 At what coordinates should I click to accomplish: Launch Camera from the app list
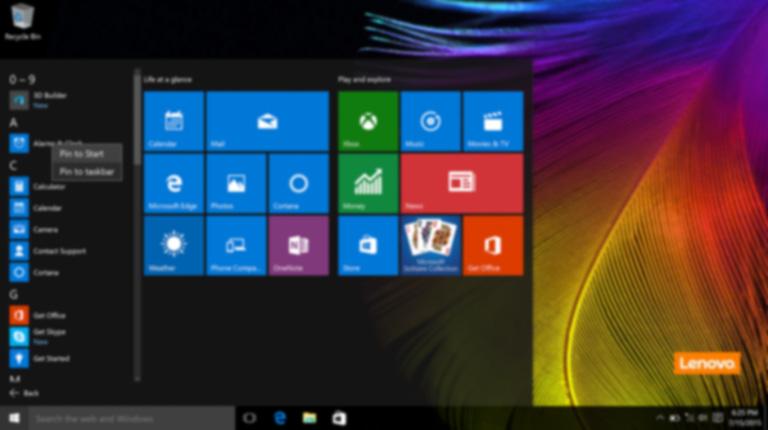(69, 230)
